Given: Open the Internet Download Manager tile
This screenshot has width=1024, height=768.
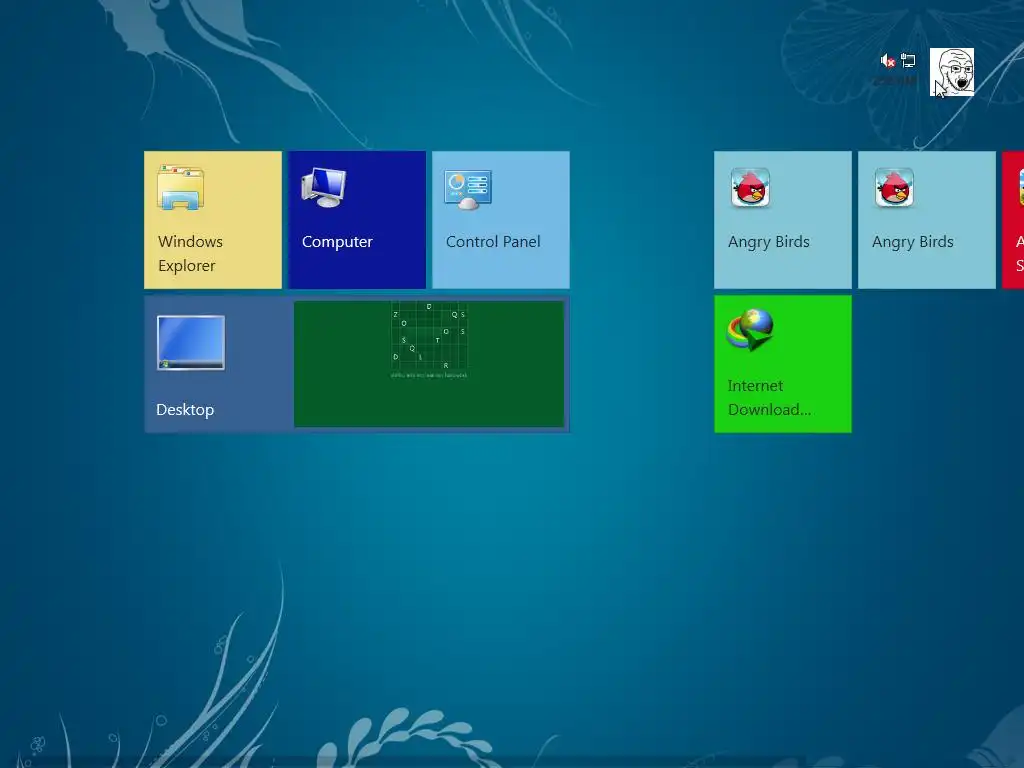Looking at the screenshot, I should pos(783,364).
